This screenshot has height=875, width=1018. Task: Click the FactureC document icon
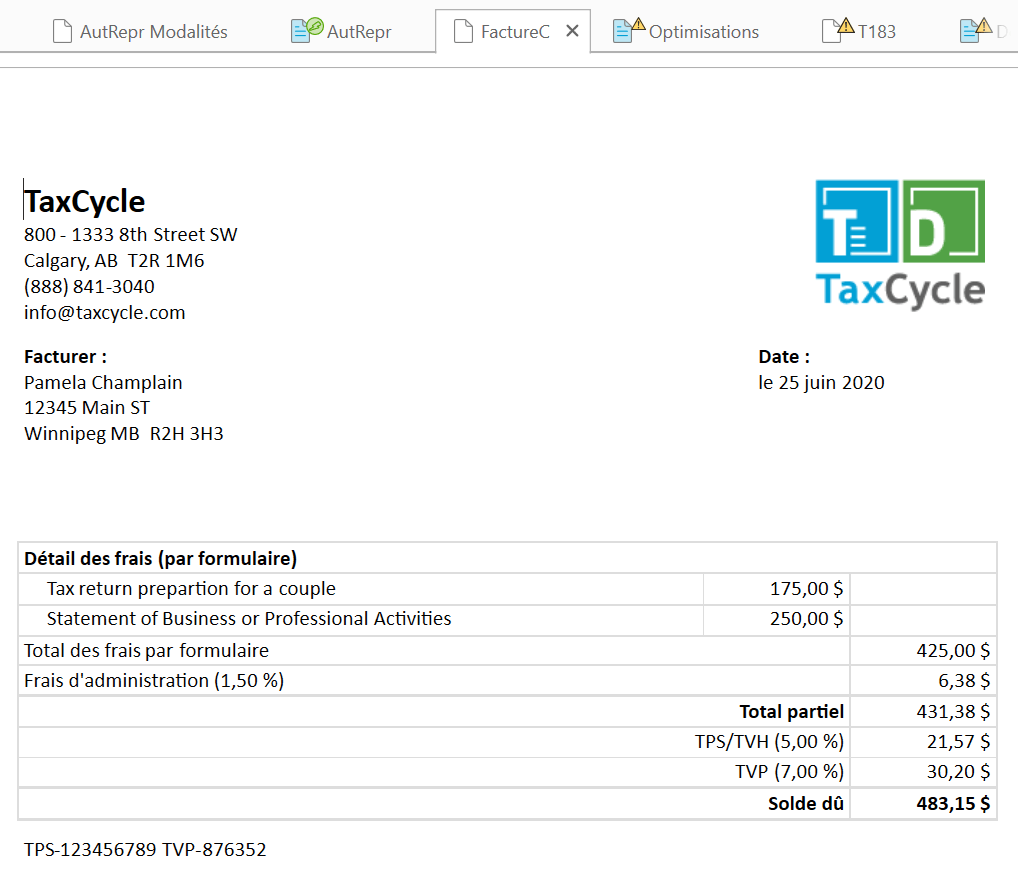[x=463, y=31]
